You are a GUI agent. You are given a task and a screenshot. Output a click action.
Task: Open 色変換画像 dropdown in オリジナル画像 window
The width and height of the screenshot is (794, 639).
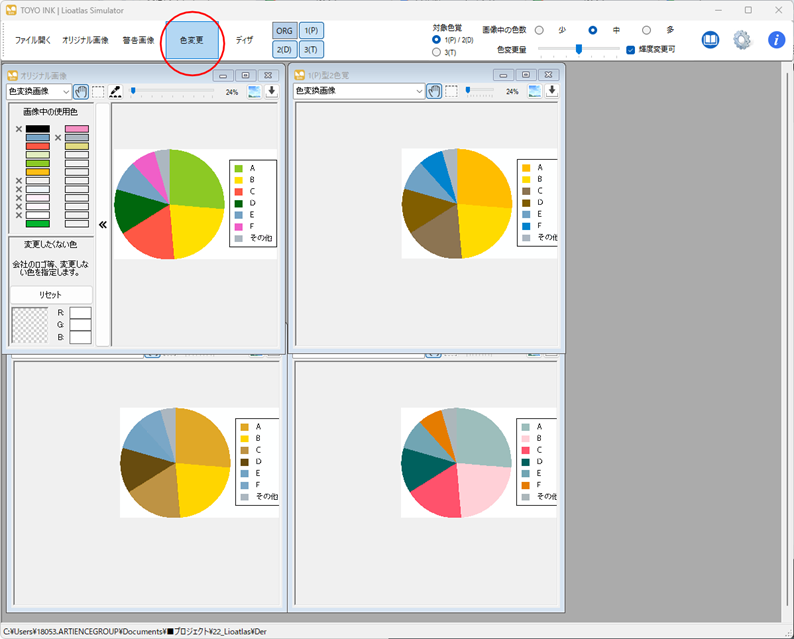(x=39, y=91)
